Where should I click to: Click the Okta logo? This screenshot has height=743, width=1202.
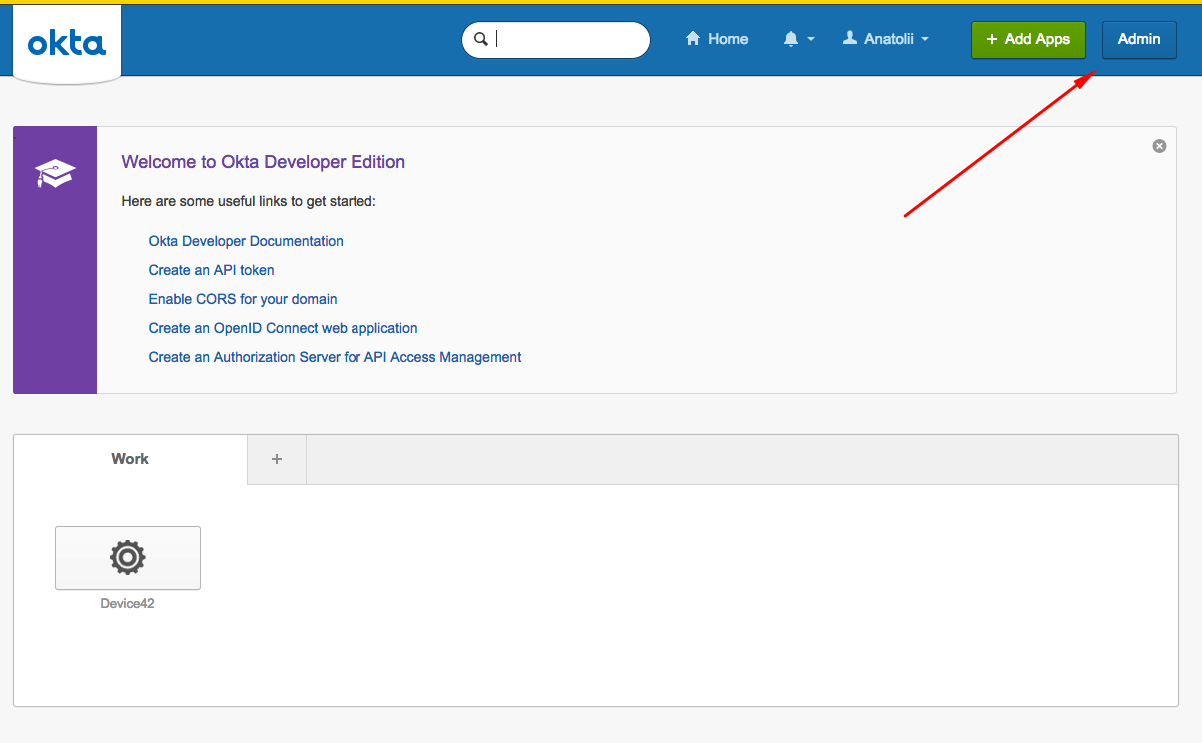pos(66,40)
